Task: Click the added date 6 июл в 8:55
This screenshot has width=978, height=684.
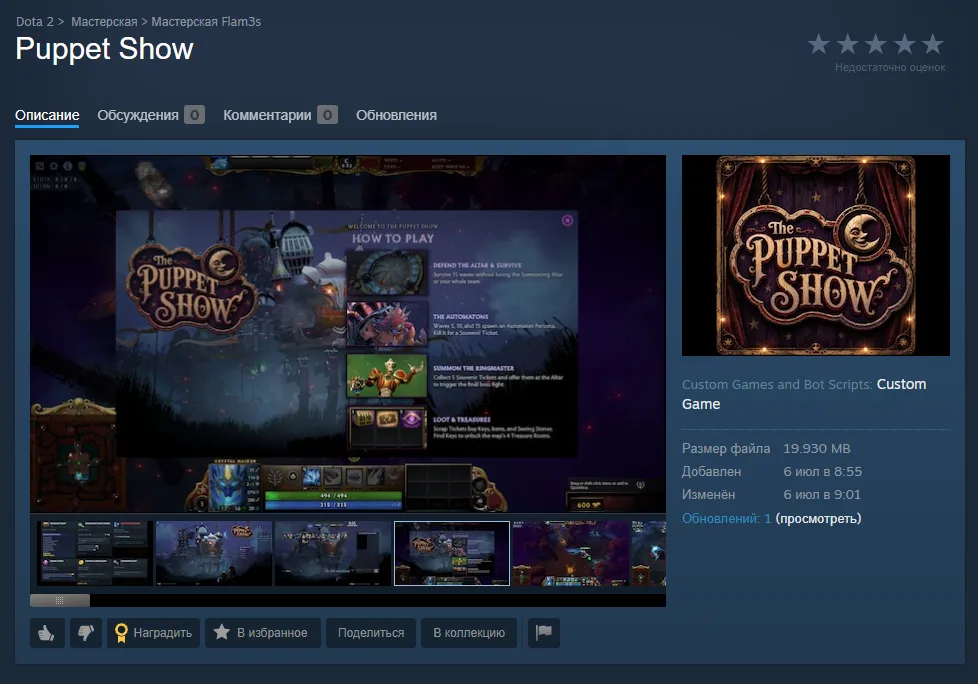Action: 823,471
